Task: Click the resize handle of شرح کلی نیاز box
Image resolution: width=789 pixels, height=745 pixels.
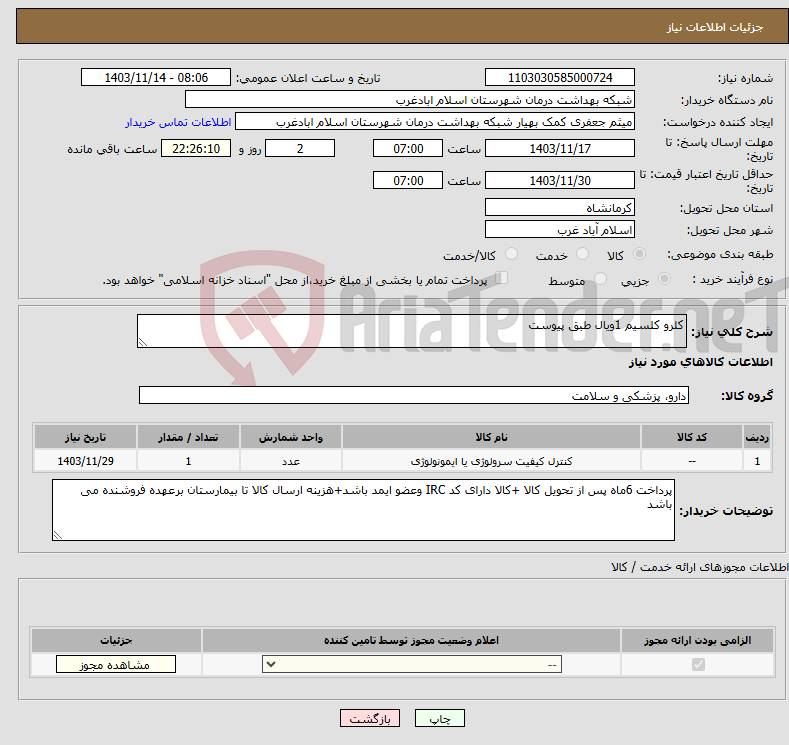Action: click(143, 342)
